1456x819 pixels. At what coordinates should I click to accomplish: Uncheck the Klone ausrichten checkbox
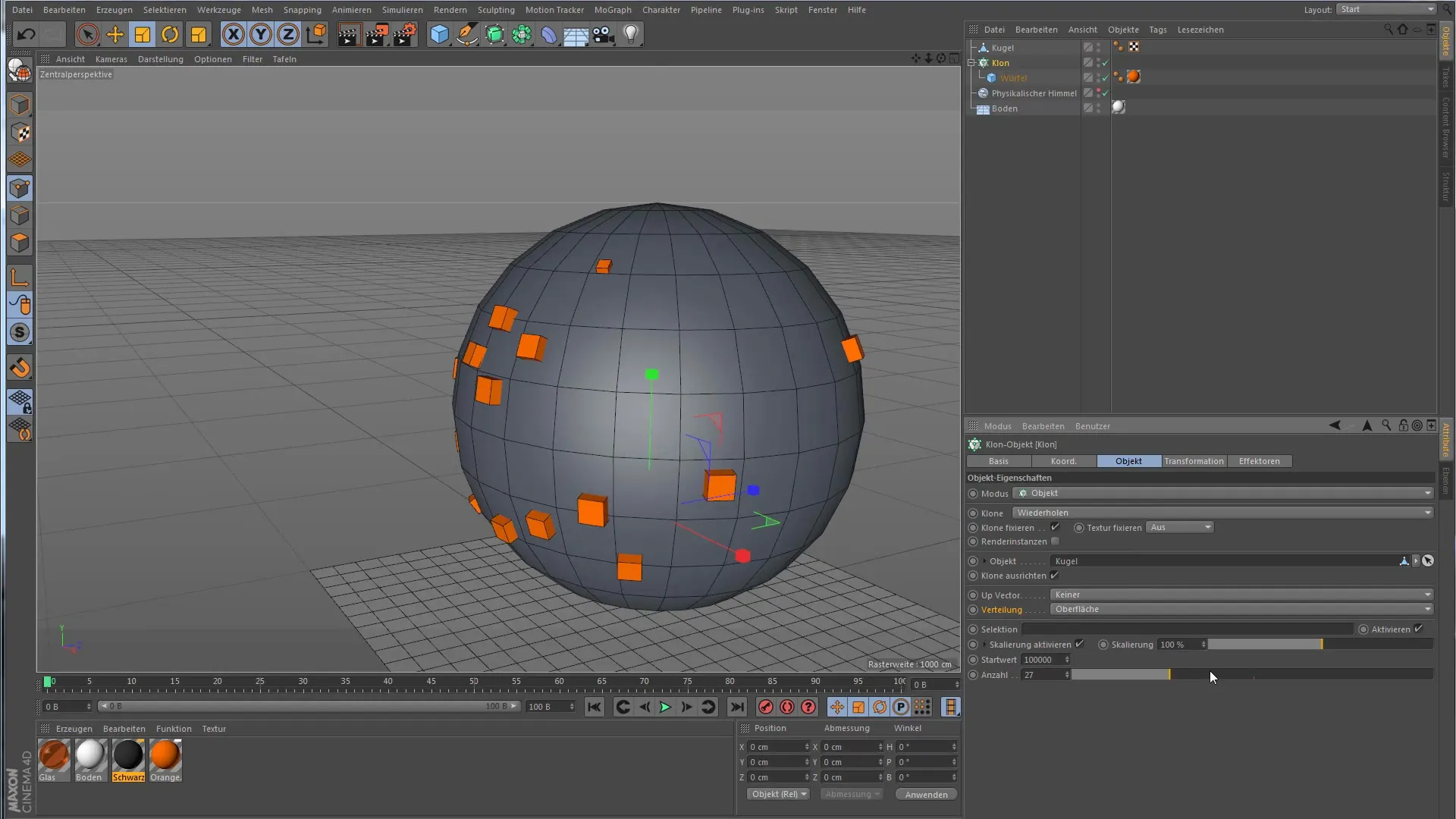point(1054,576)
